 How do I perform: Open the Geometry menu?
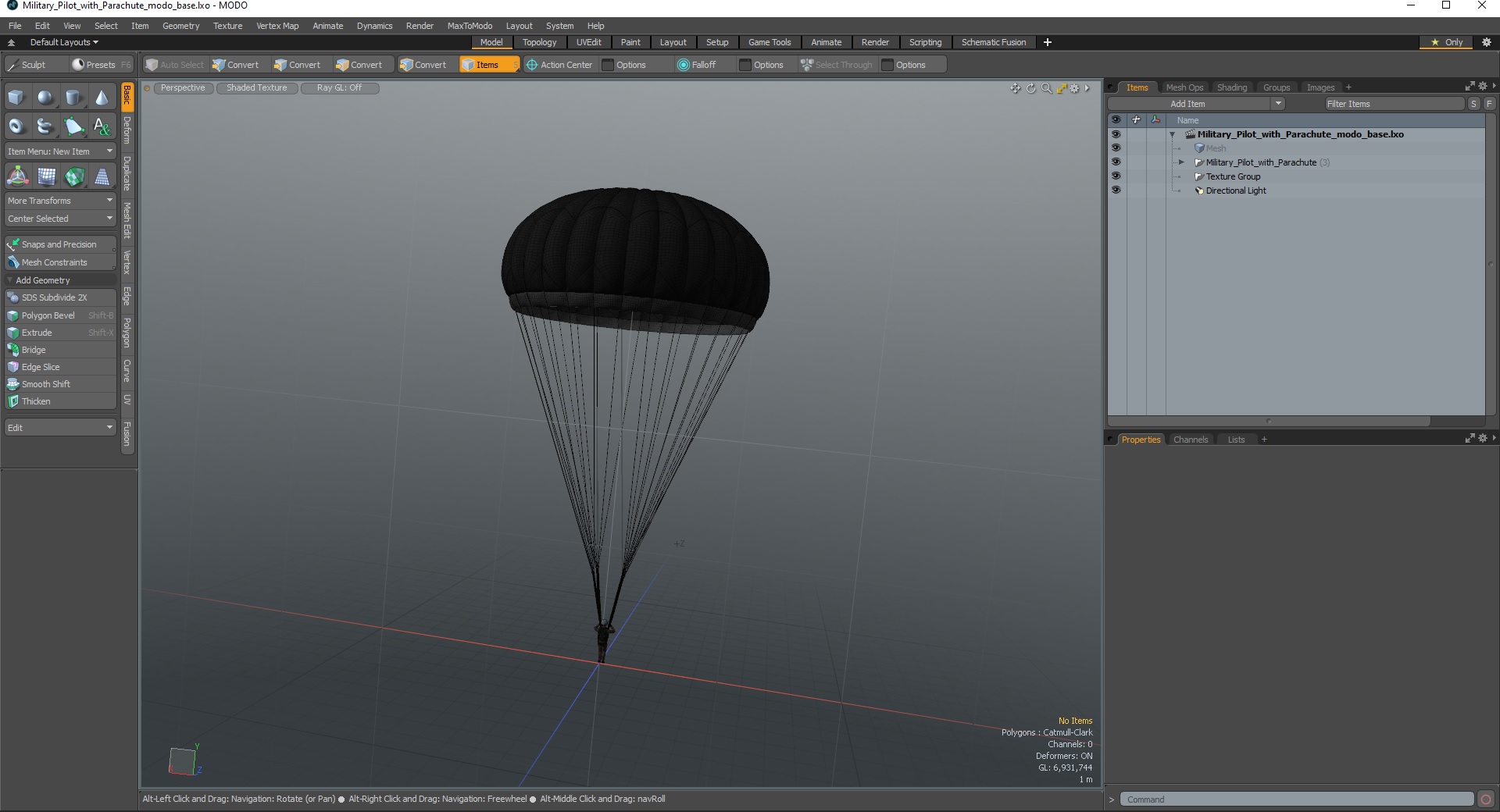[x=180, y=26]
